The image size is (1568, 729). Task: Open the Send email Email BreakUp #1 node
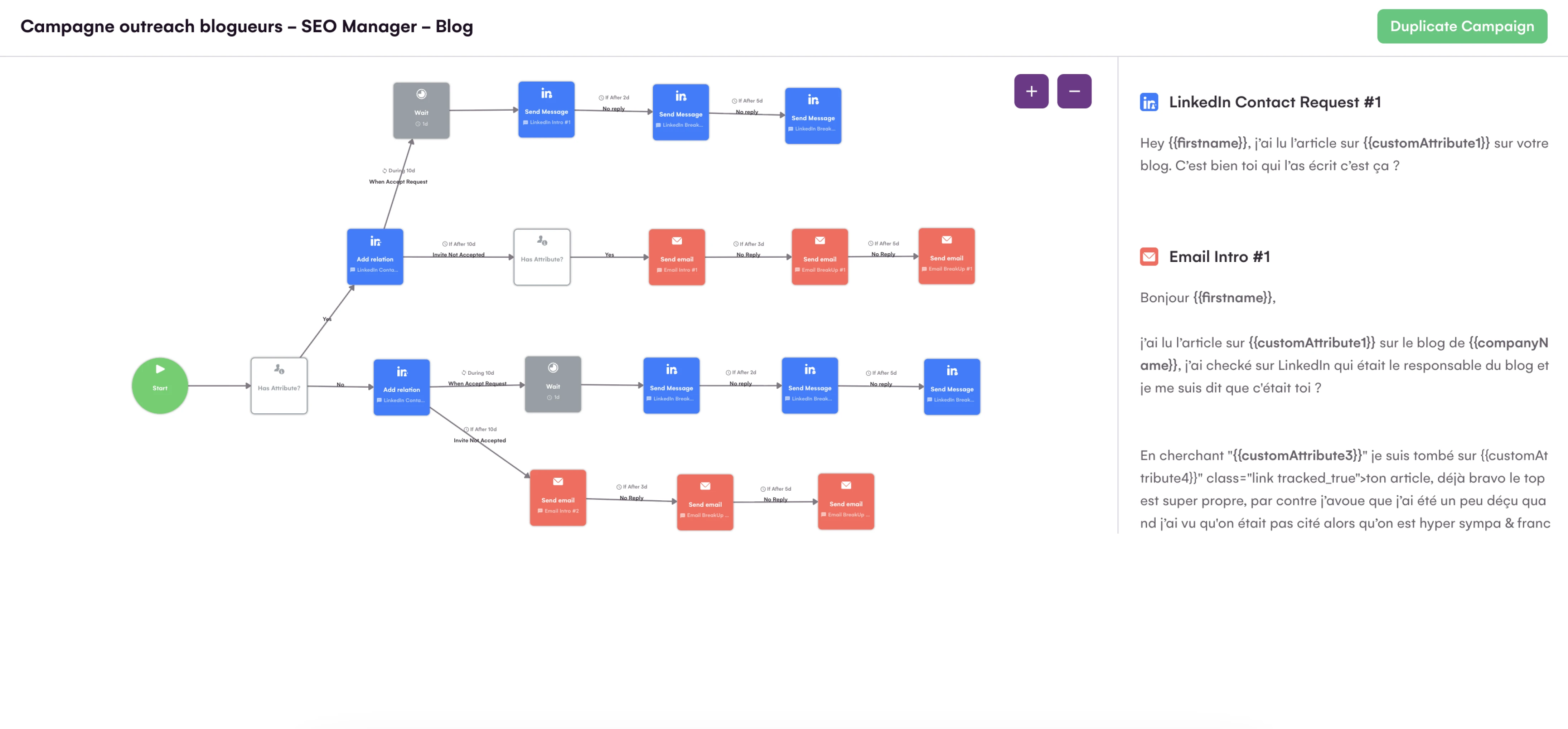(x=819, y=257)
